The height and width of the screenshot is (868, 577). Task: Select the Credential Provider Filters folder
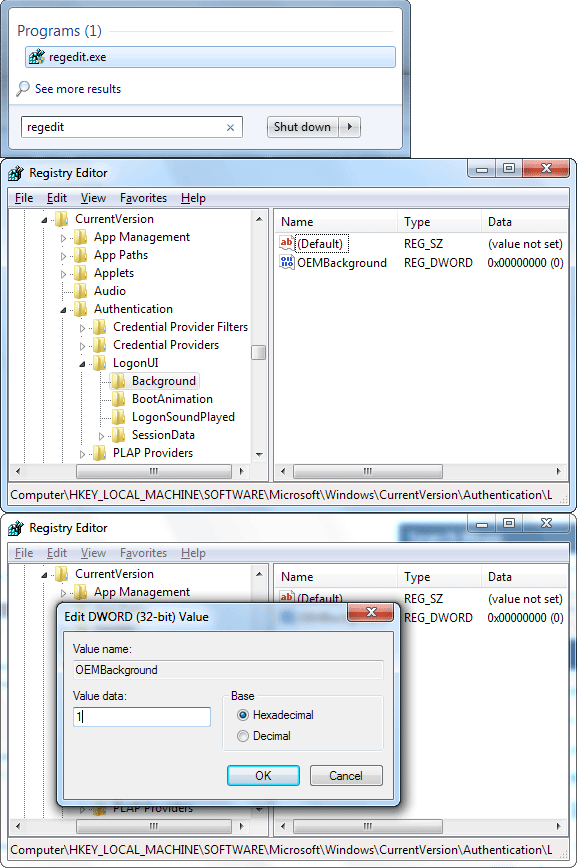click(x=180, y=327)
